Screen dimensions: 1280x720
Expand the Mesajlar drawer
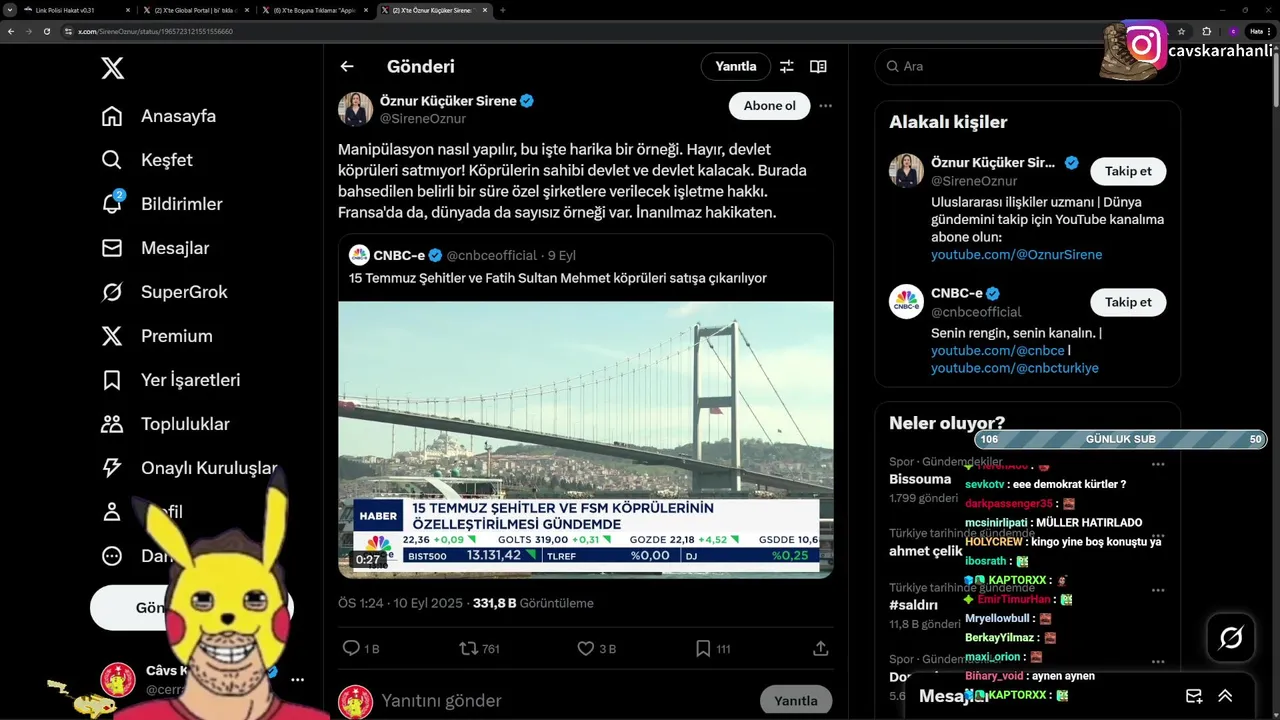click(x=1225, y=696)
